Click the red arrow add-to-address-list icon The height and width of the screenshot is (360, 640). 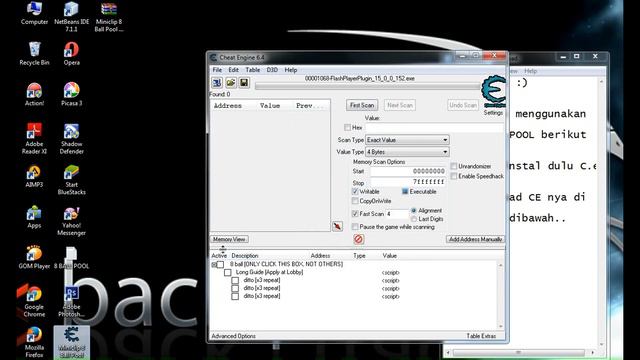click(x=338, y=227)
